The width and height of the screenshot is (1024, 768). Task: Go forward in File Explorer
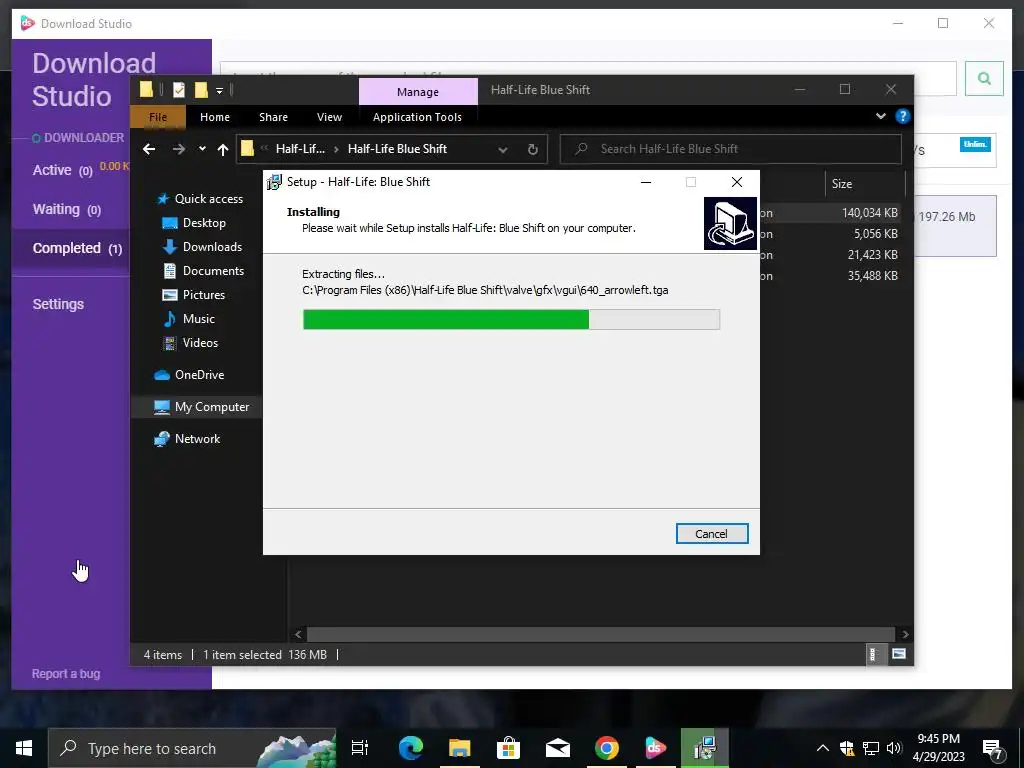[x=179, y=149]
